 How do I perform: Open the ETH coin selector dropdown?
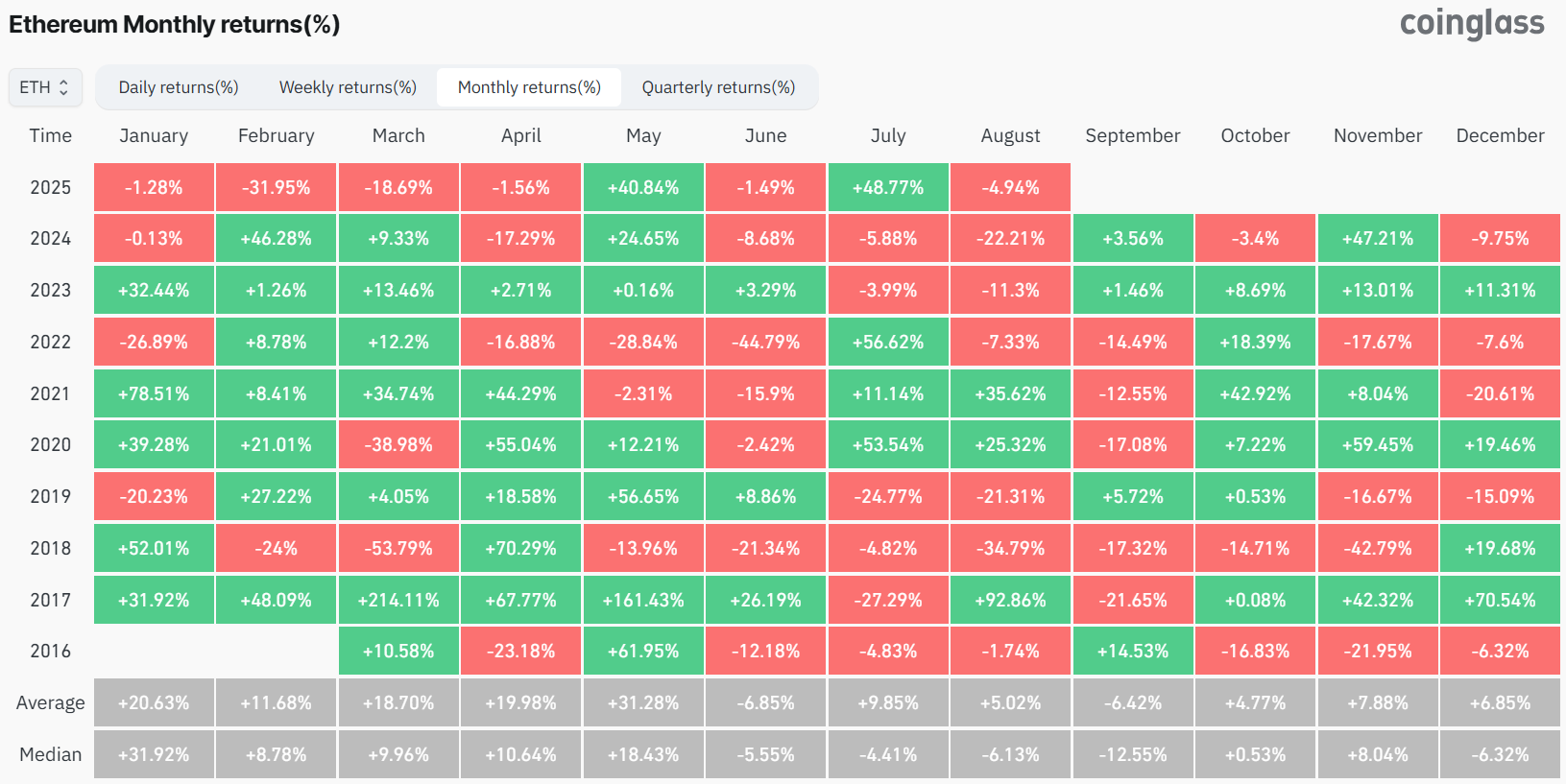point(44,87)
